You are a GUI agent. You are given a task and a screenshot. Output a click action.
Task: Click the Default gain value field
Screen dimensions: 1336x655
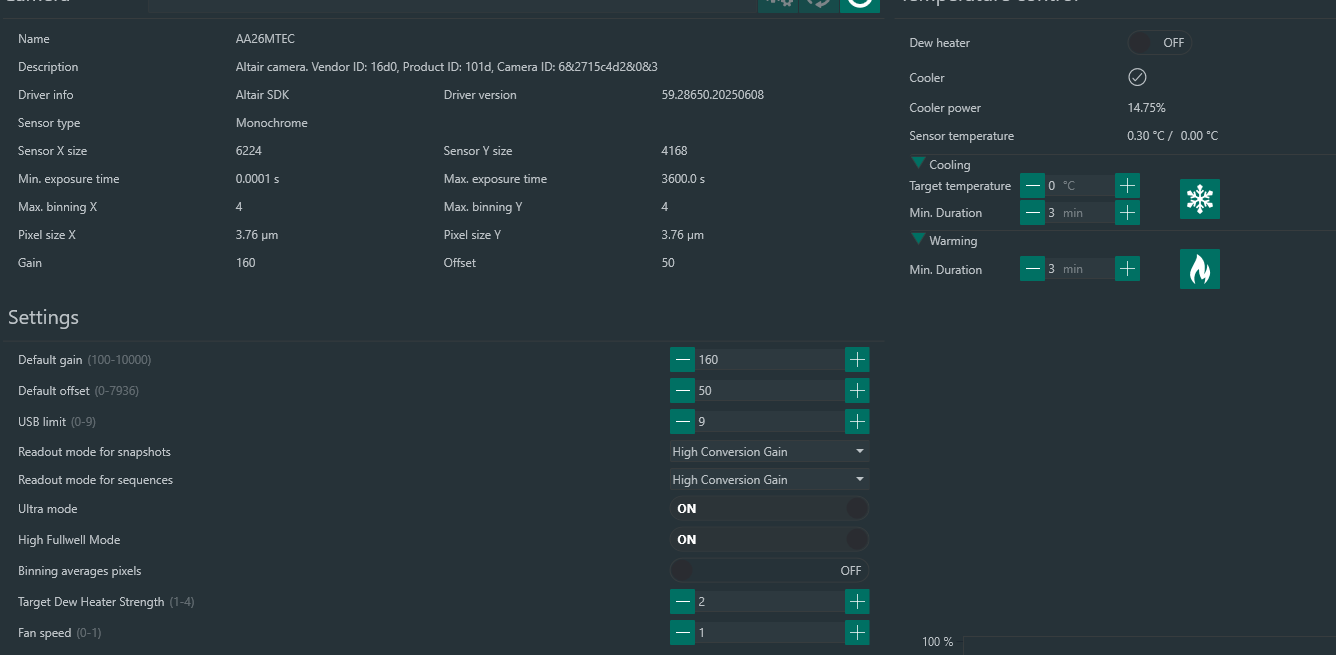click(769, 360)
